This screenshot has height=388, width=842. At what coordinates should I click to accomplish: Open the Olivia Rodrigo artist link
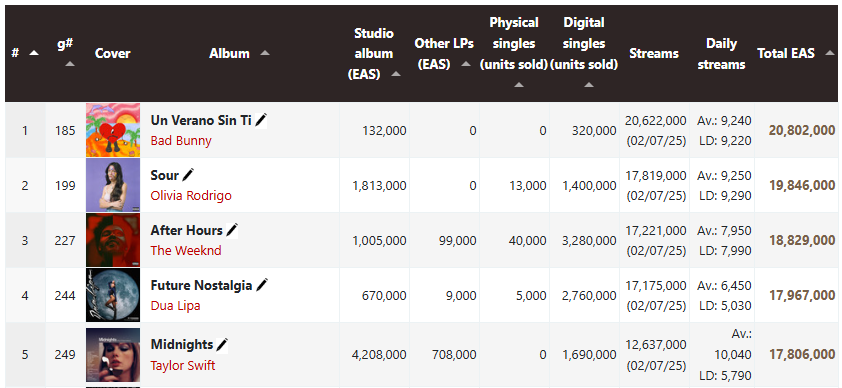click(x=191, y=195)
